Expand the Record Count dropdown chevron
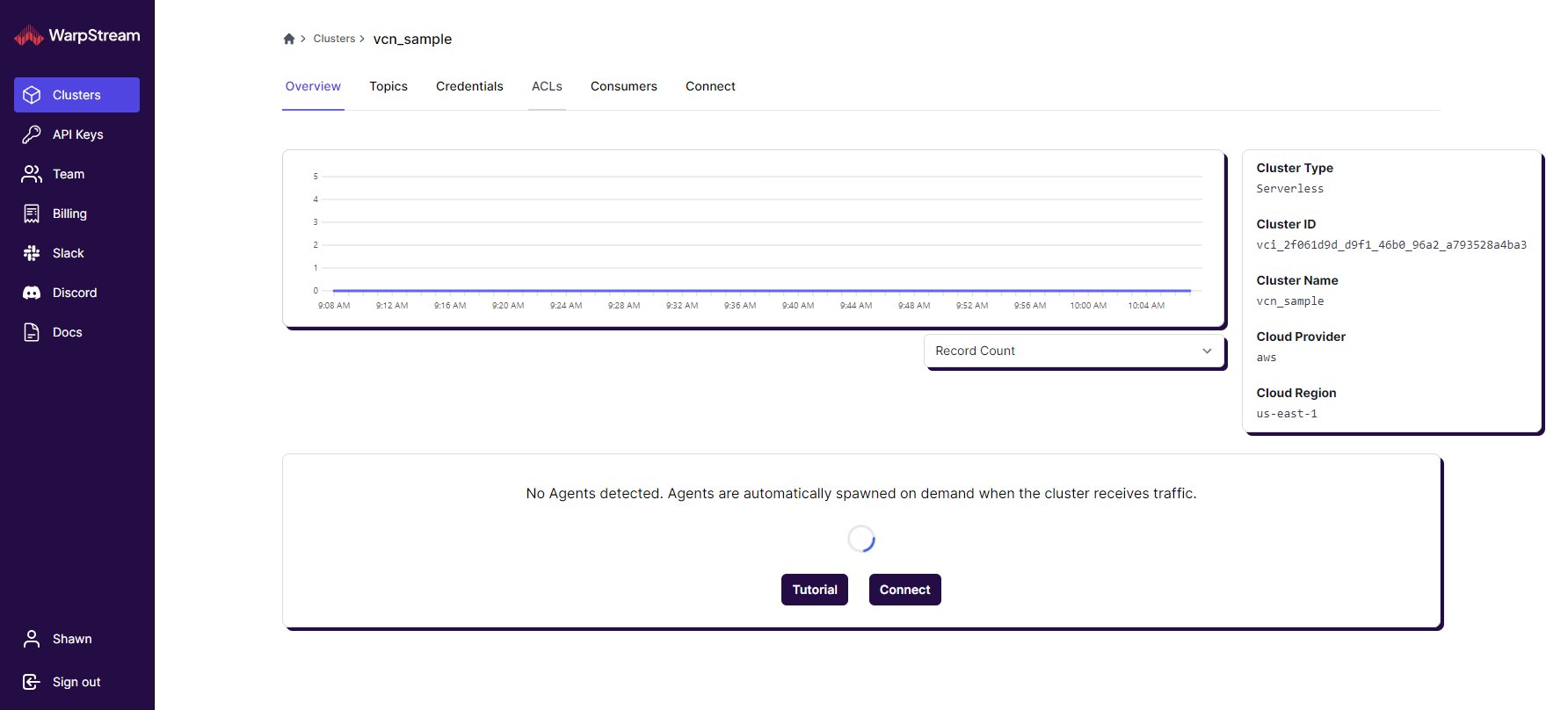Image resolution: width=1568 pixels, height=710 pixels. (x=1207, y=351)
